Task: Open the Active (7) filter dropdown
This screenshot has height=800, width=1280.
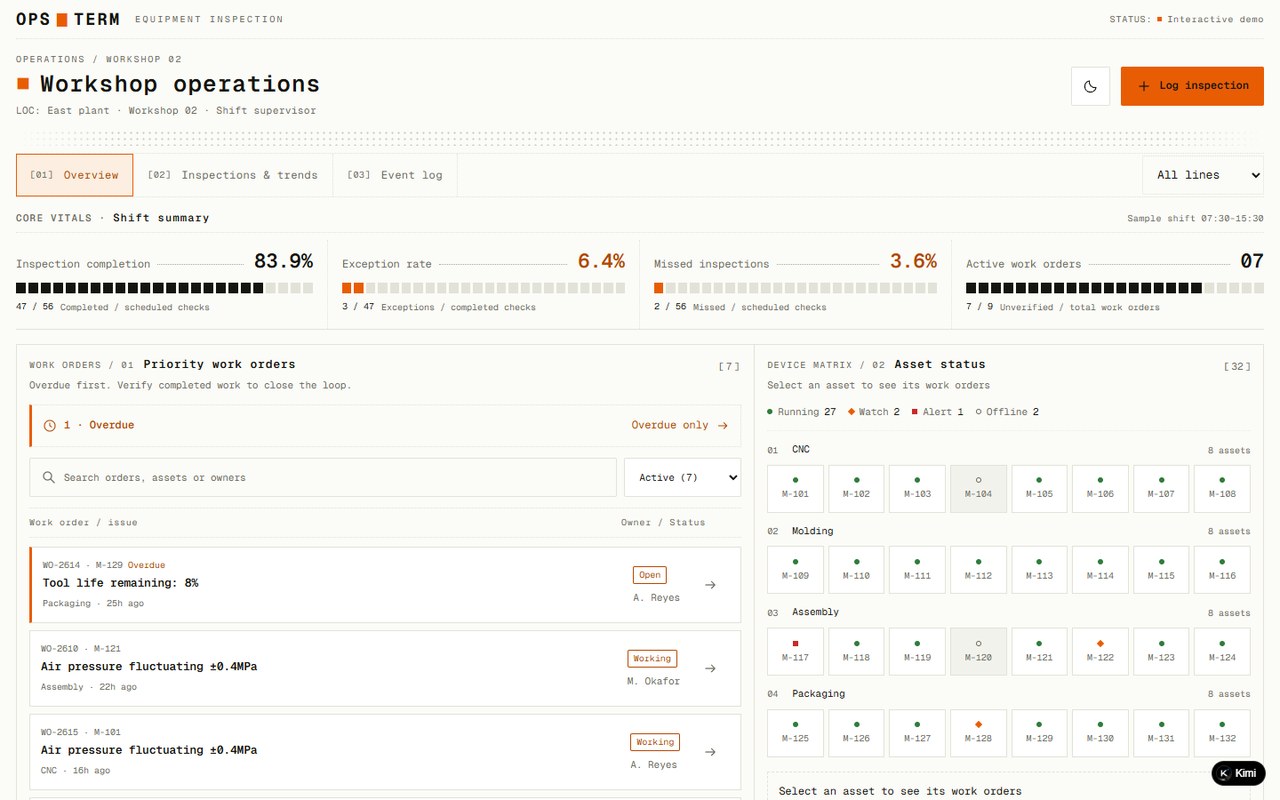Action: click(x=682, y=478)
